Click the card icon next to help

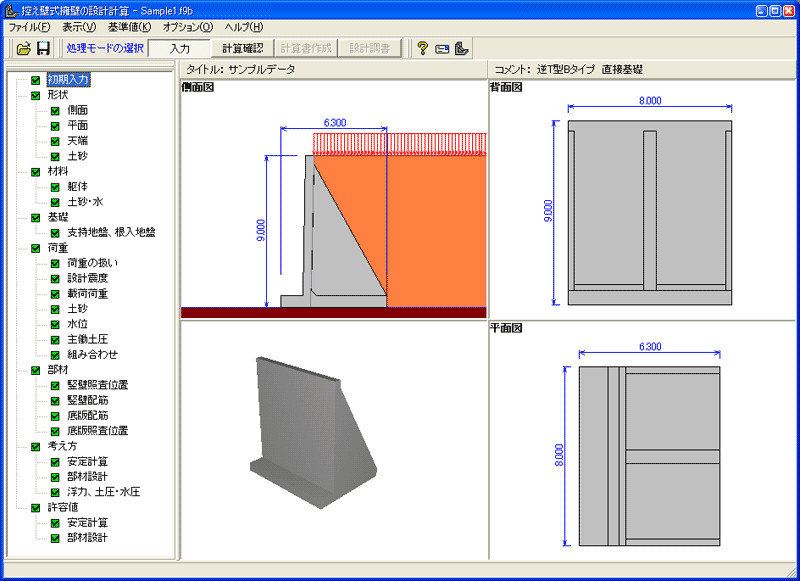(x=441, y=48)
